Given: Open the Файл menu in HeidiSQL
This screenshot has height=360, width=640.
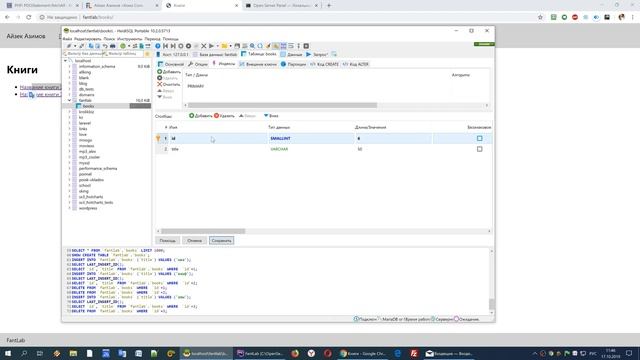Looking at the screenshot, I should [67, 39].
